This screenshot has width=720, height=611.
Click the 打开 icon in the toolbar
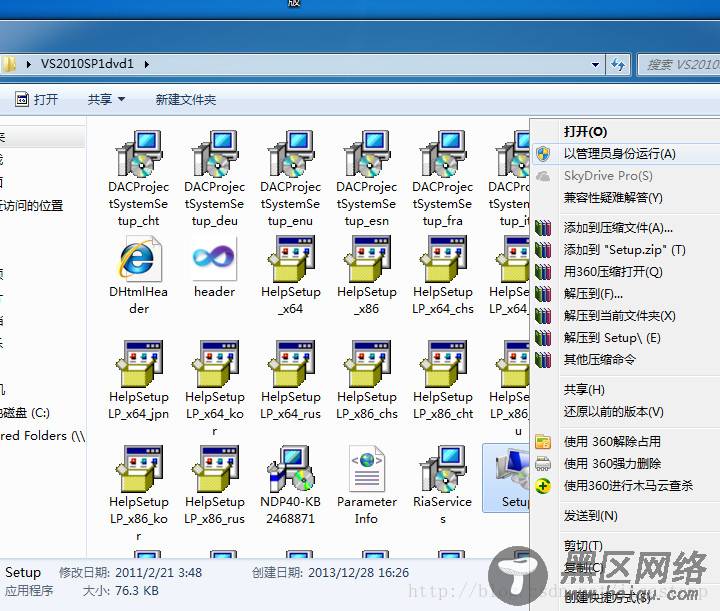click(x=22, y=99)
